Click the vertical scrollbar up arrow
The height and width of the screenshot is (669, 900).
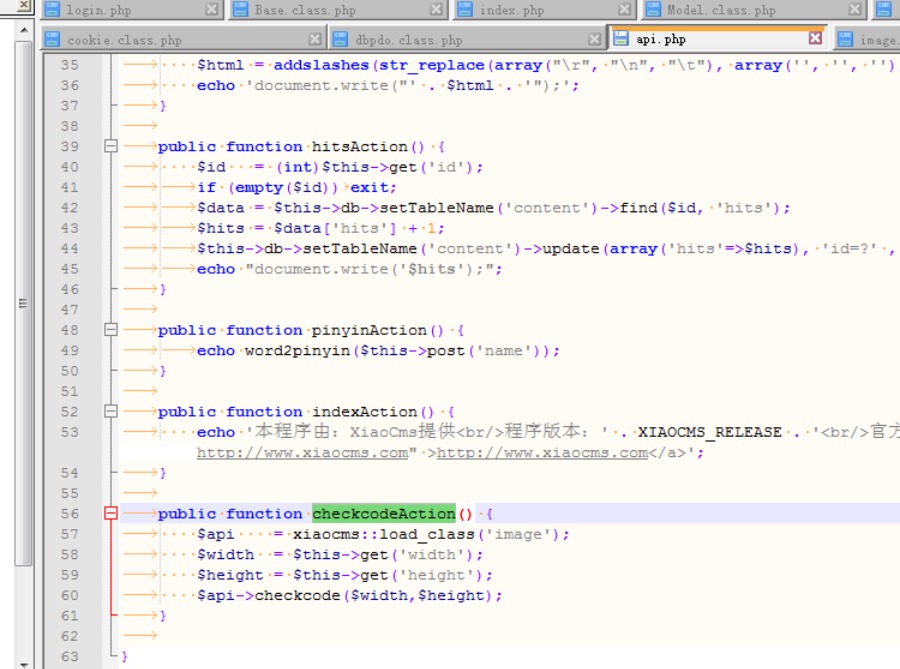click(x=24, y=29)
